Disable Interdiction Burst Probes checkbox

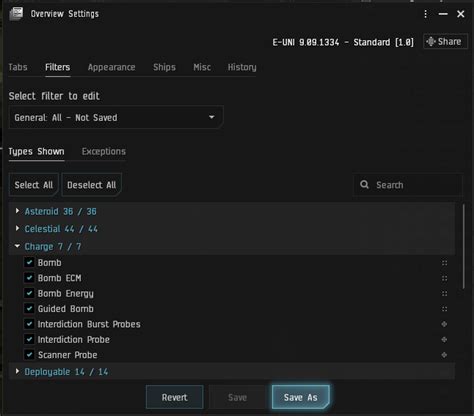pos(29,324)
